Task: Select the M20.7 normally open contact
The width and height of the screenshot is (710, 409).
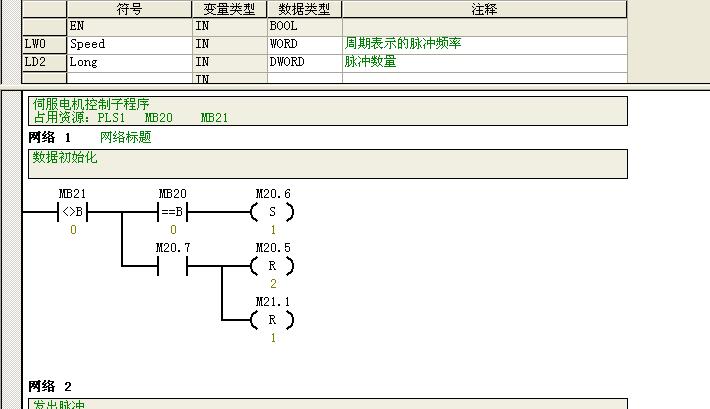Action: coord(172,266)
